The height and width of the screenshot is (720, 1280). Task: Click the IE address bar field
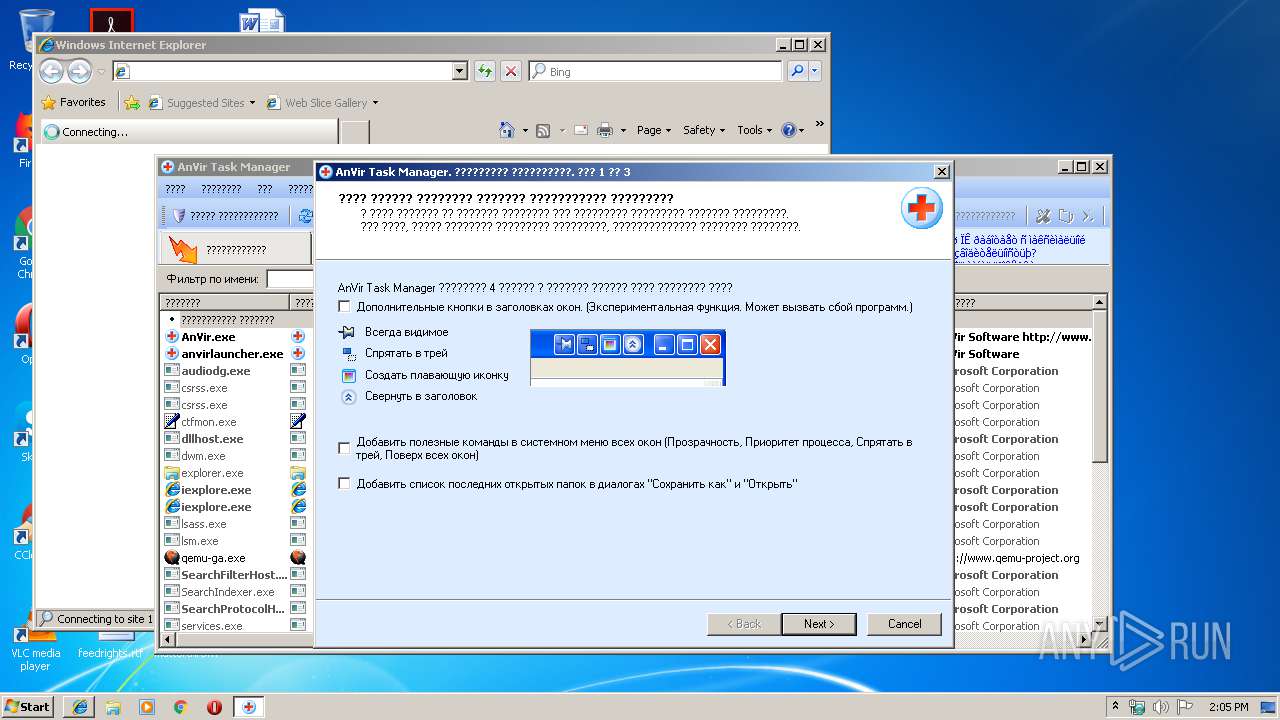coord(282,71)
